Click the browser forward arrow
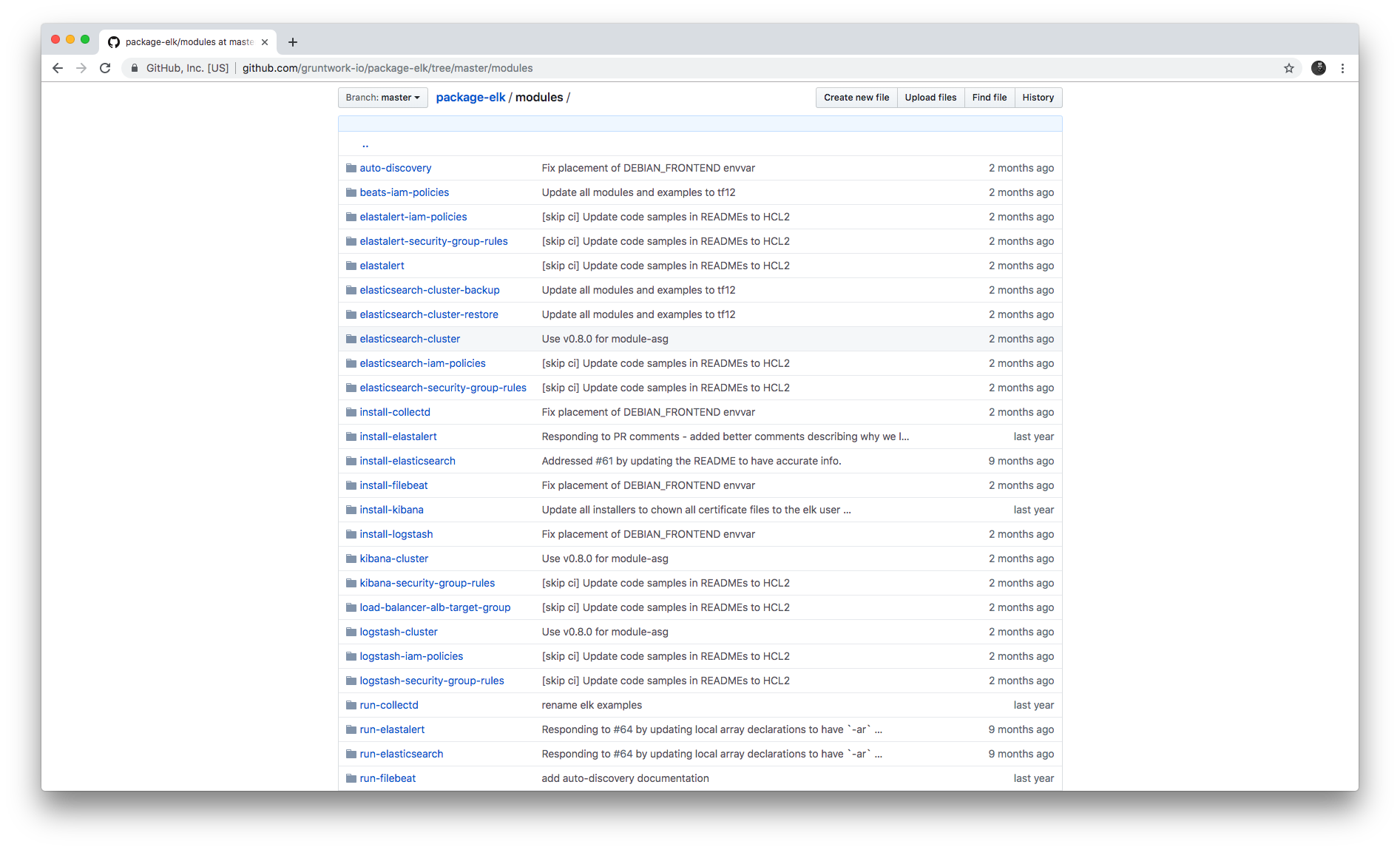This screenshot has height=850, width=1400. pos(81,68)
